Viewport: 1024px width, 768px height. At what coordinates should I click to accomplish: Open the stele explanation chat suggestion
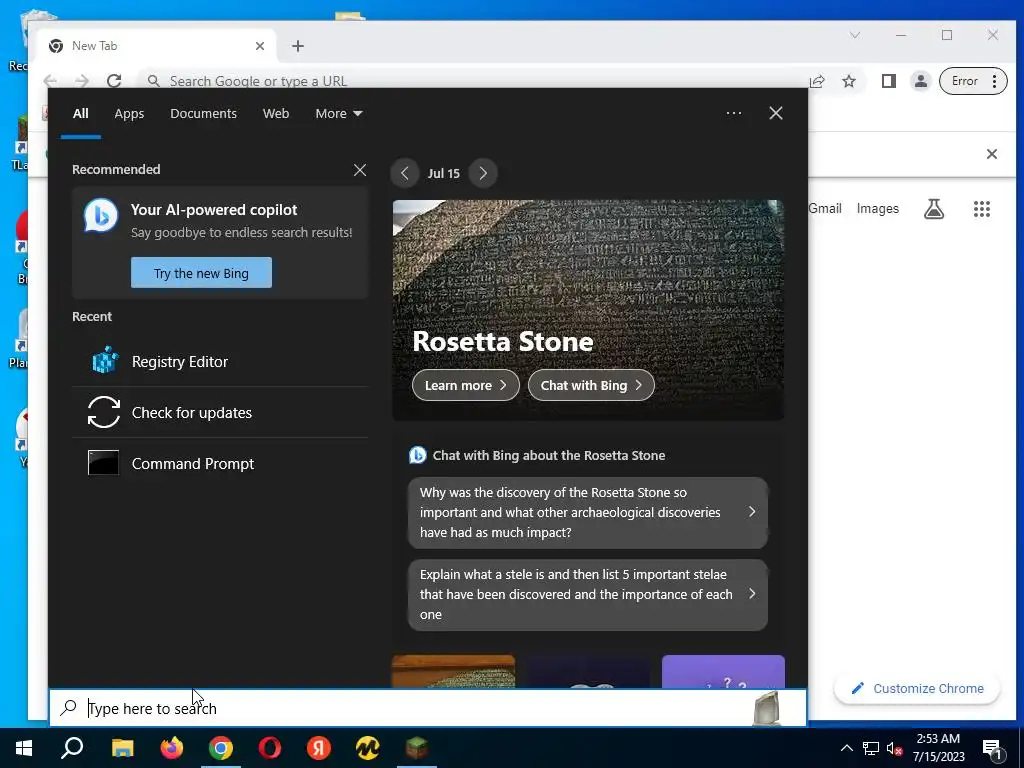588,595
